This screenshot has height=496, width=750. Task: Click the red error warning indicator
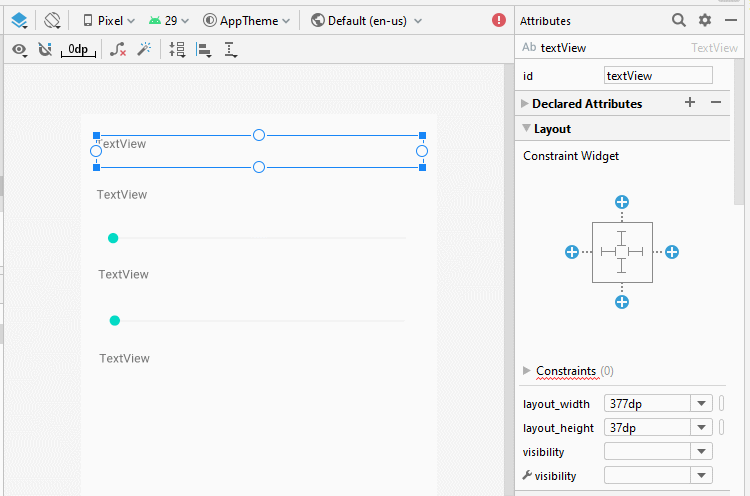click(x=498, y=20)
